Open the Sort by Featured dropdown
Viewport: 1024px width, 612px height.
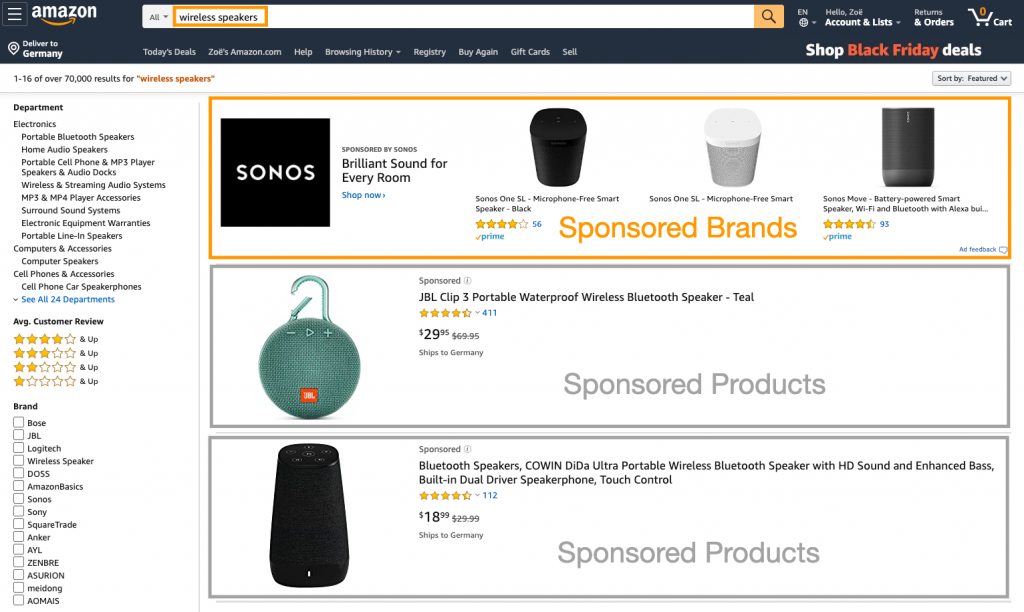point(971,77)
